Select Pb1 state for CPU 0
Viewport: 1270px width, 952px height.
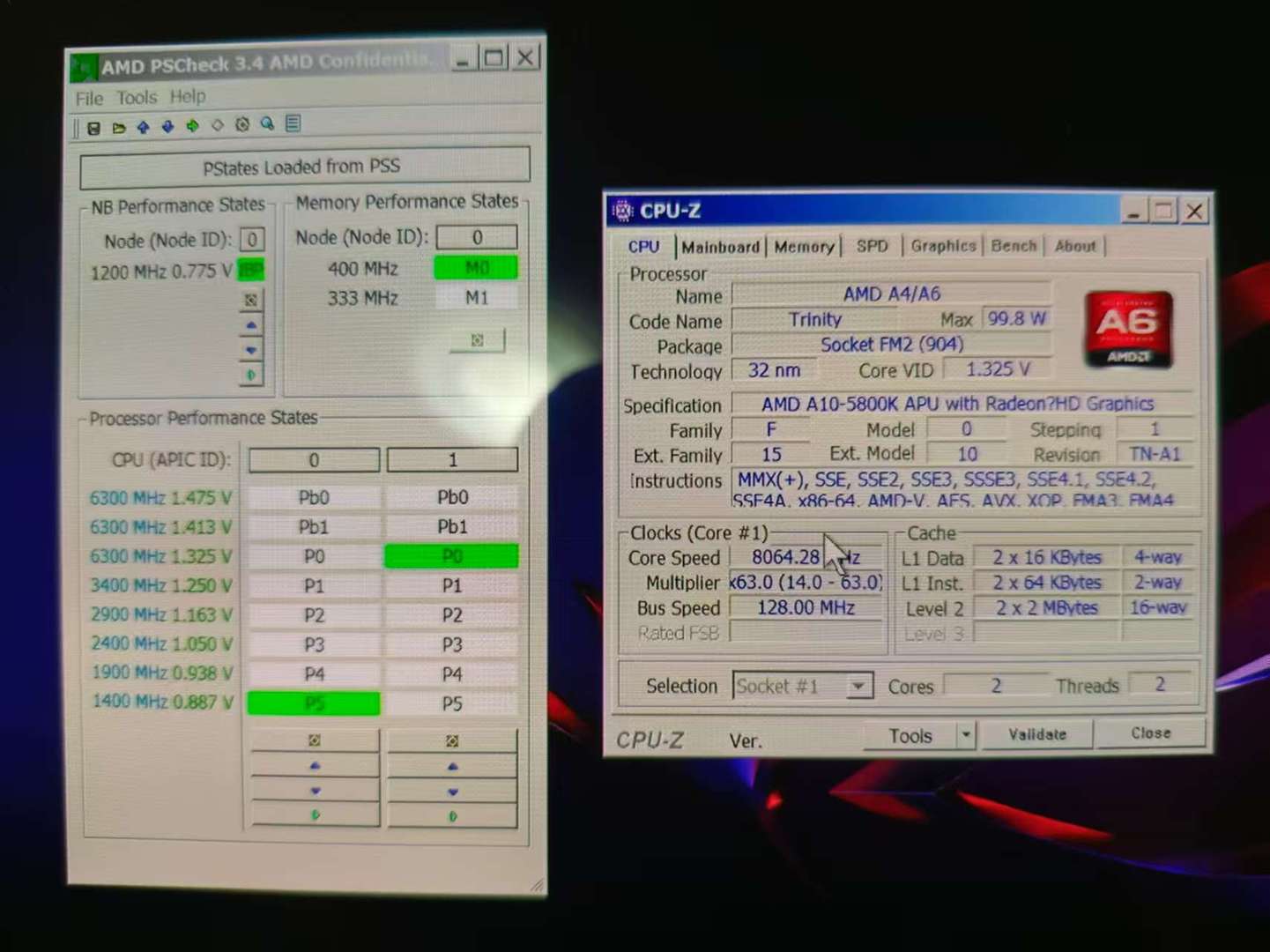point(314,527)
